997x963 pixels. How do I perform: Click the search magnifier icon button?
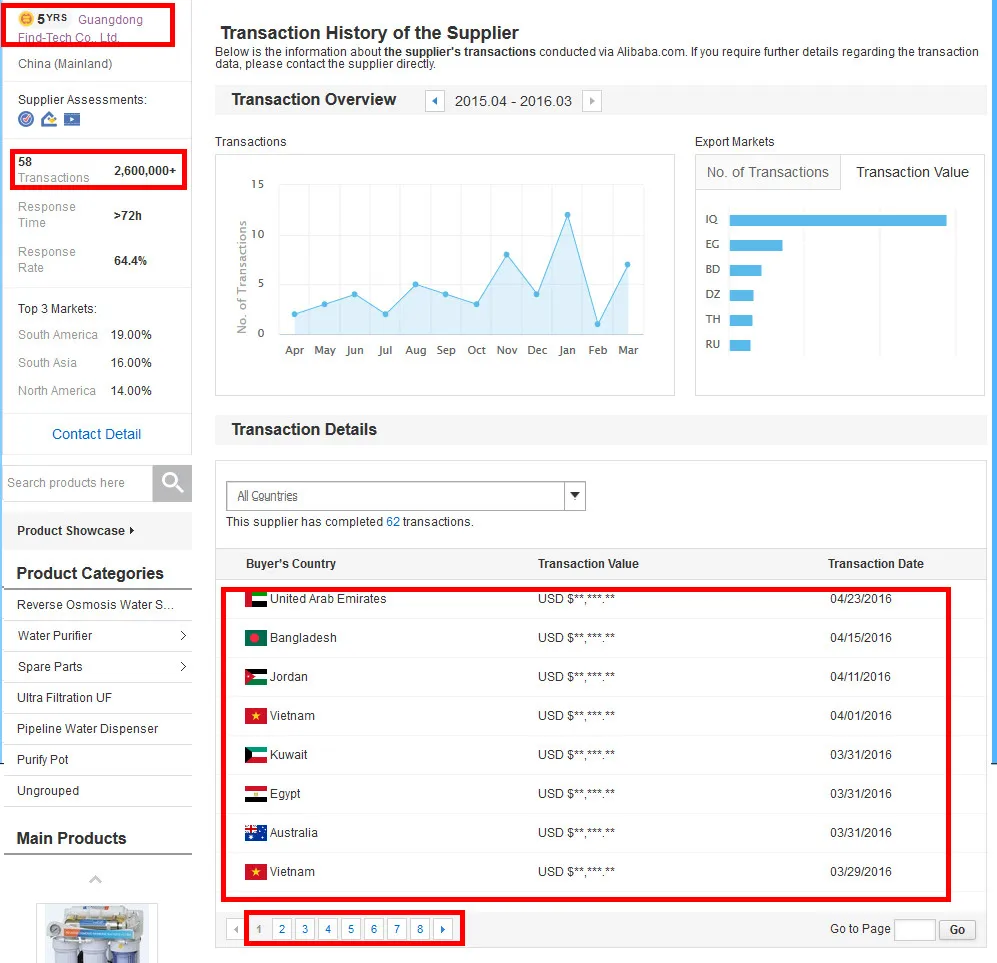point(172,483)
